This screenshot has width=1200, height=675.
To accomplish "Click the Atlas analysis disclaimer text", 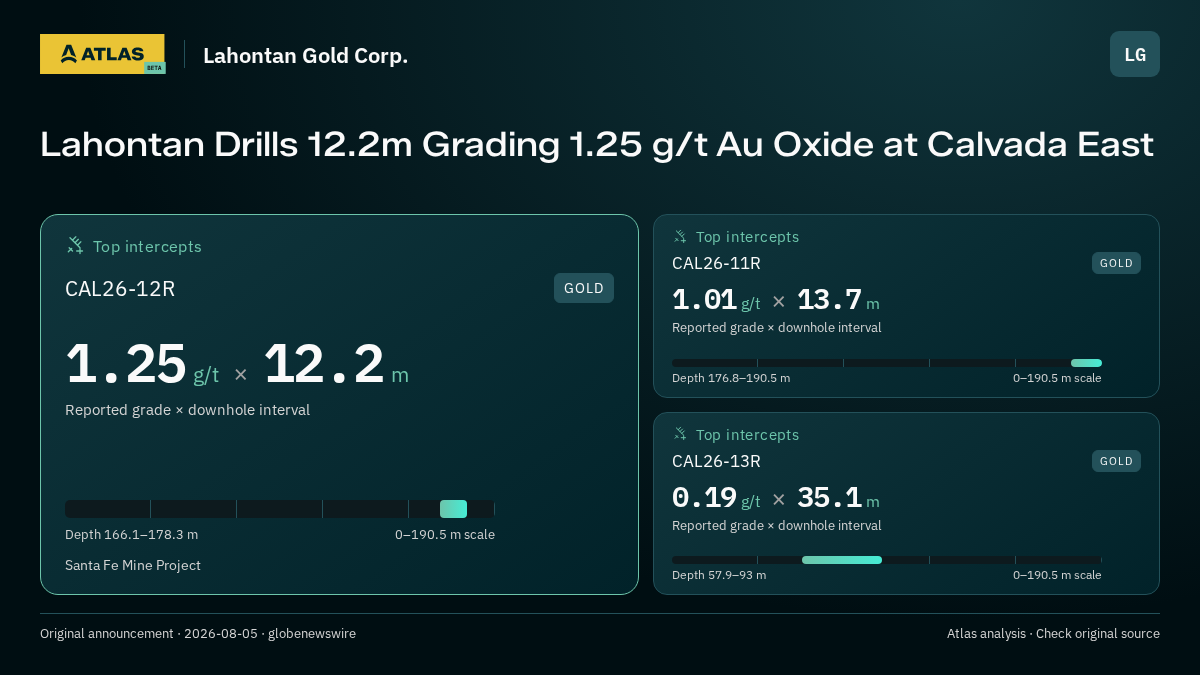I will coord(1053,634).
